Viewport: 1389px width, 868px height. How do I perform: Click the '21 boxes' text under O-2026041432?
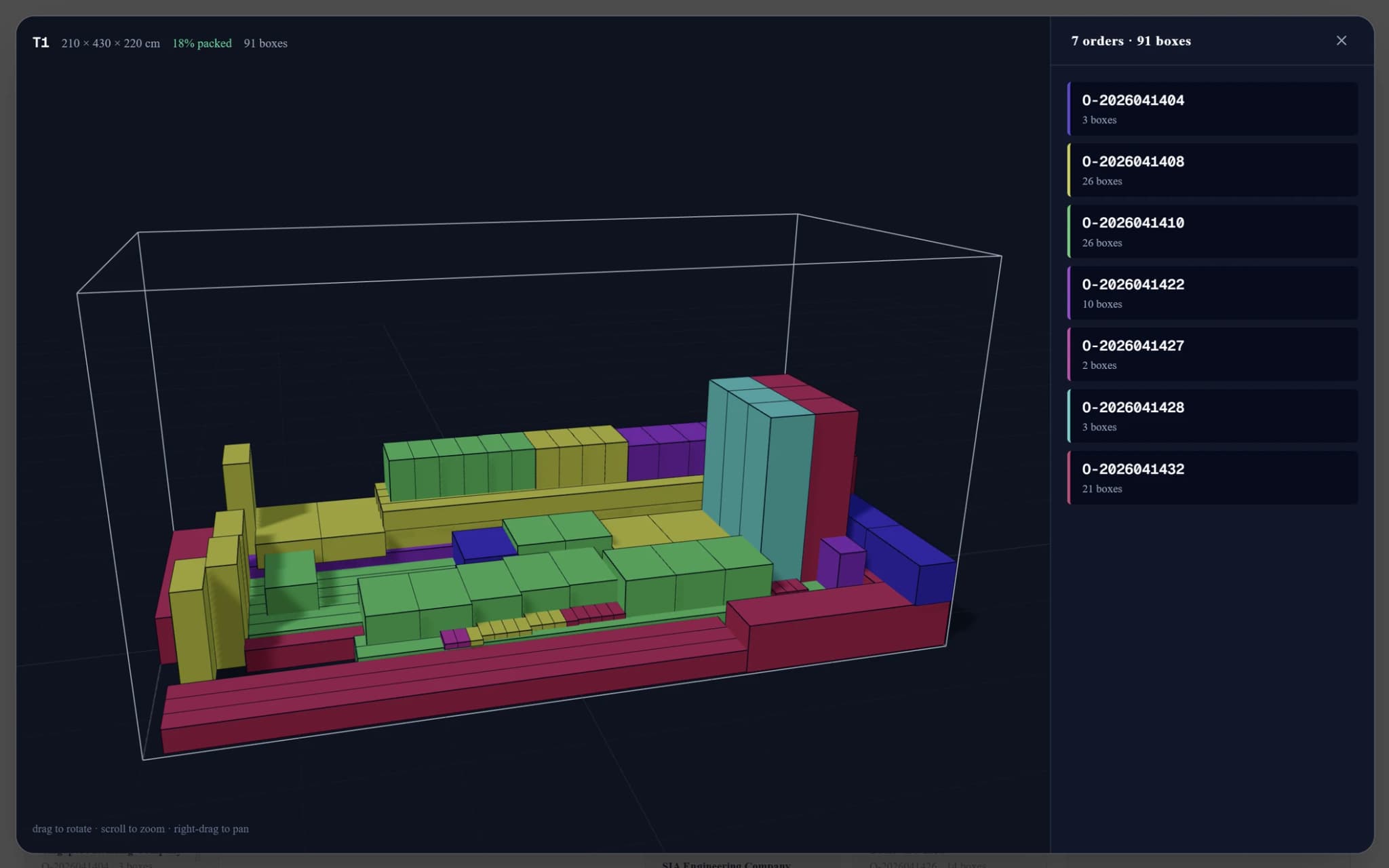click(x=1101, y=489)
